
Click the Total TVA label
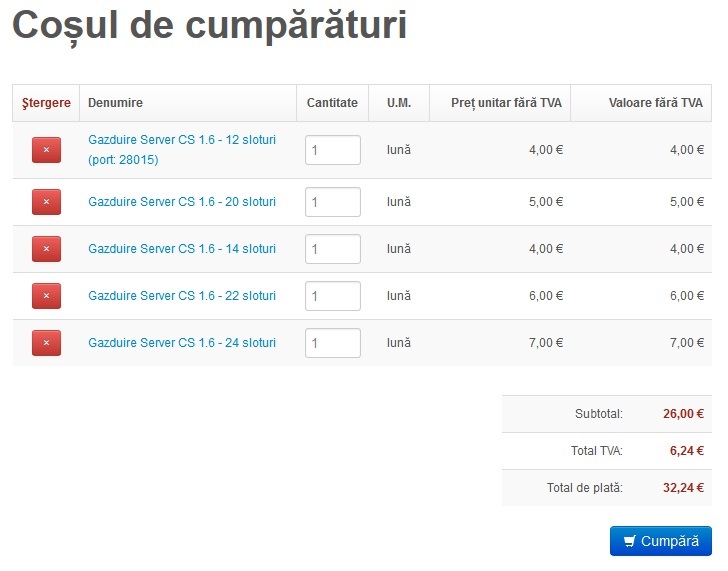597,451
